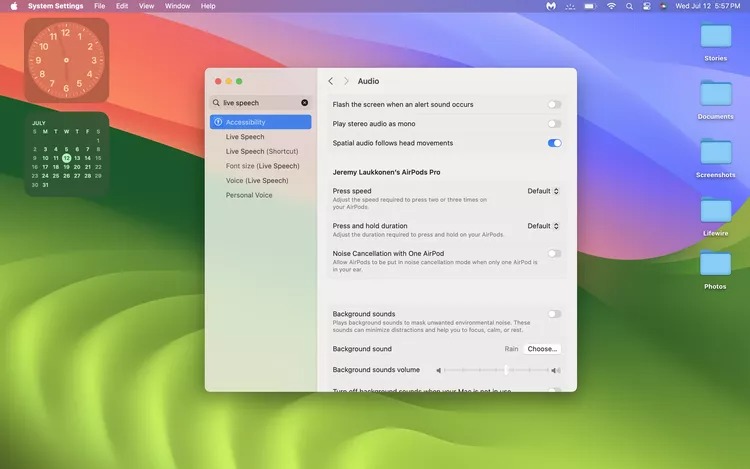Screen dimensions: 750x469
Task: Clear the live speech search text
Action: tap(305, 103)
